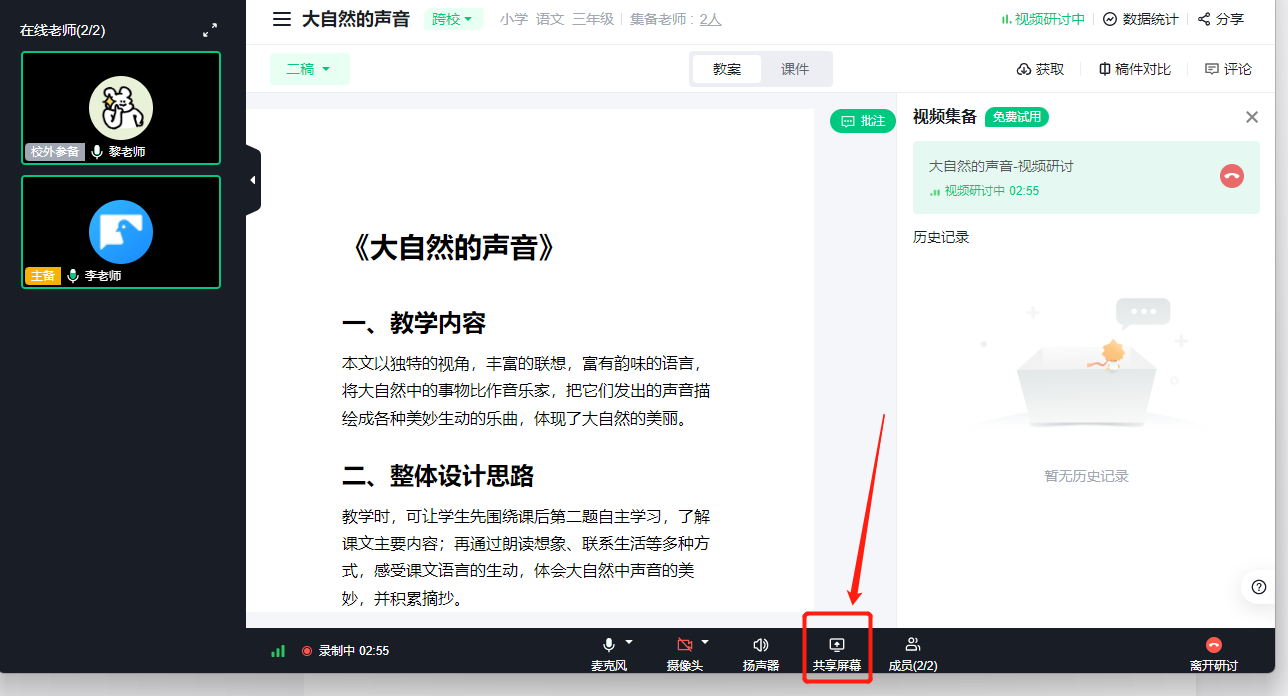
Task: Open the help question mark icon
Action: click(x=1259, y=587)
